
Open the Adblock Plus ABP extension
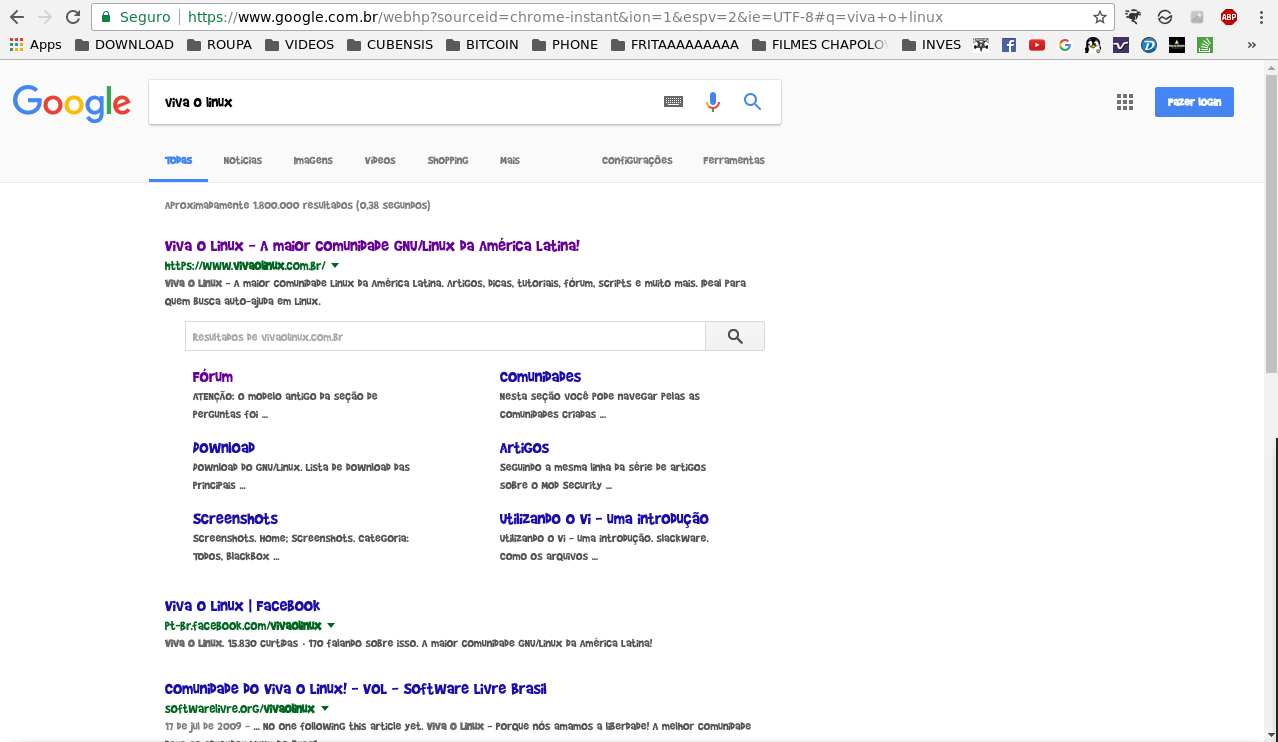pyautogui.click(x=1229, y=17)
